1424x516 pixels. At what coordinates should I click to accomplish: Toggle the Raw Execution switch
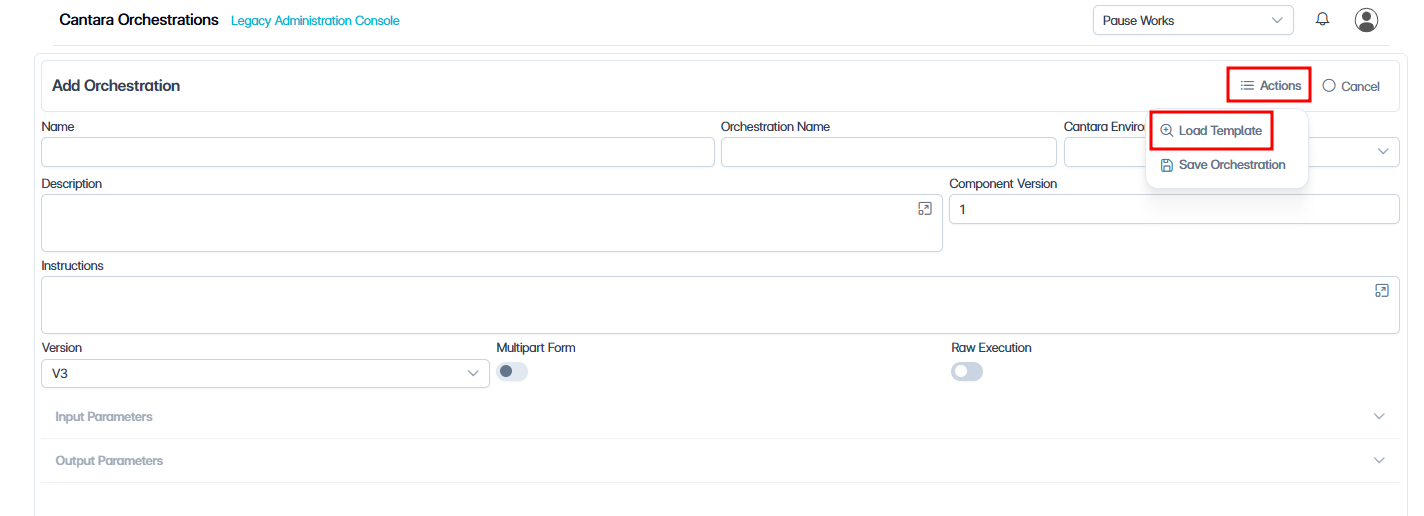[x=967, y=371]
